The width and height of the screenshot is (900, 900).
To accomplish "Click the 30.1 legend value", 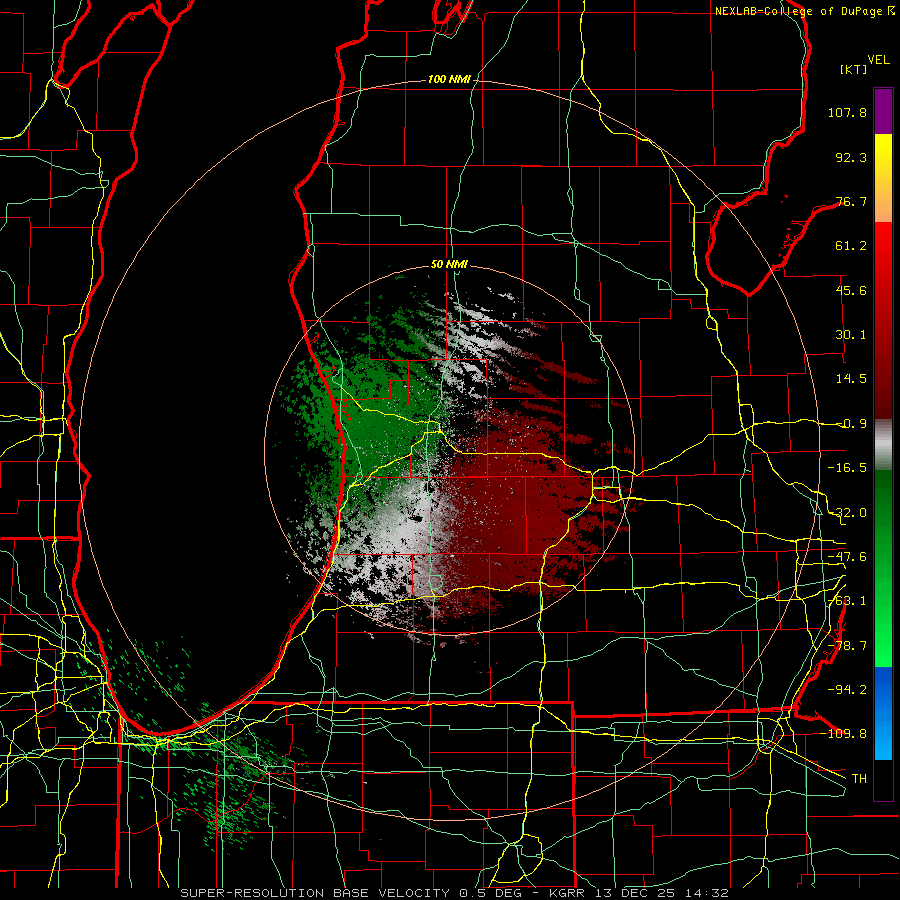I will pos(851,335).
